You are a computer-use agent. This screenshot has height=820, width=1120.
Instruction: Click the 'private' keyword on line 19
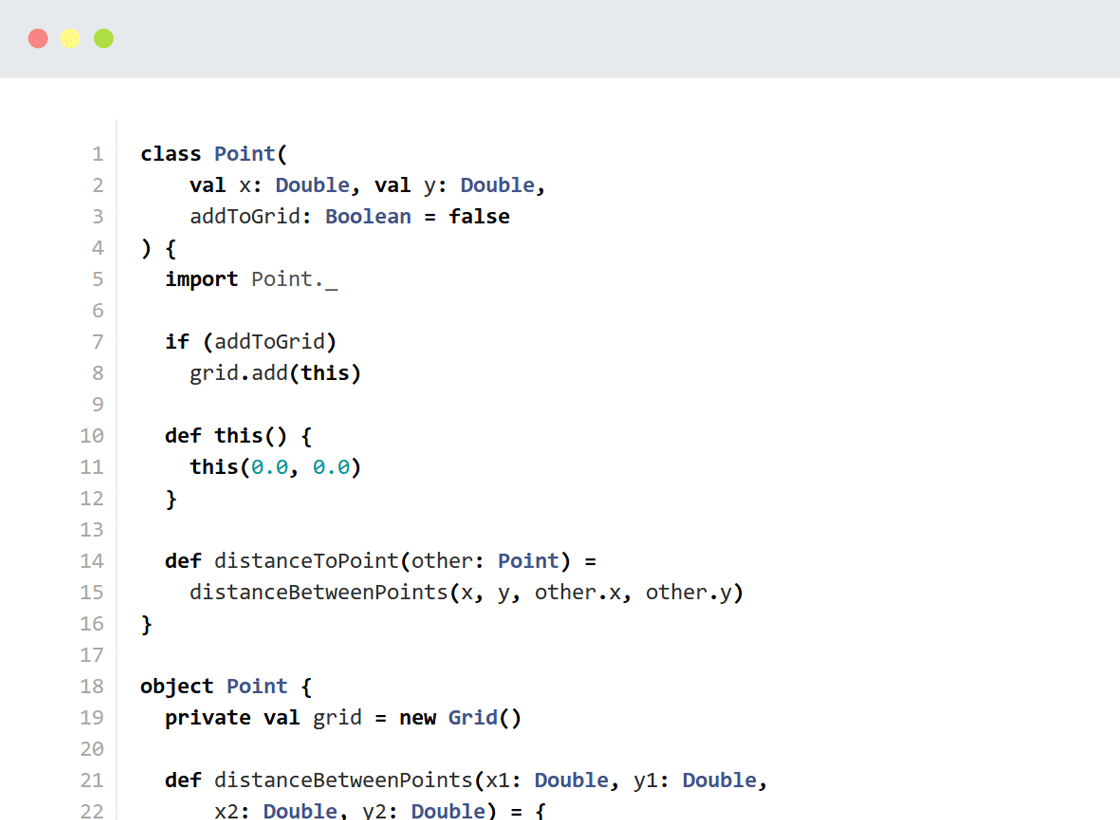(208, 718)
